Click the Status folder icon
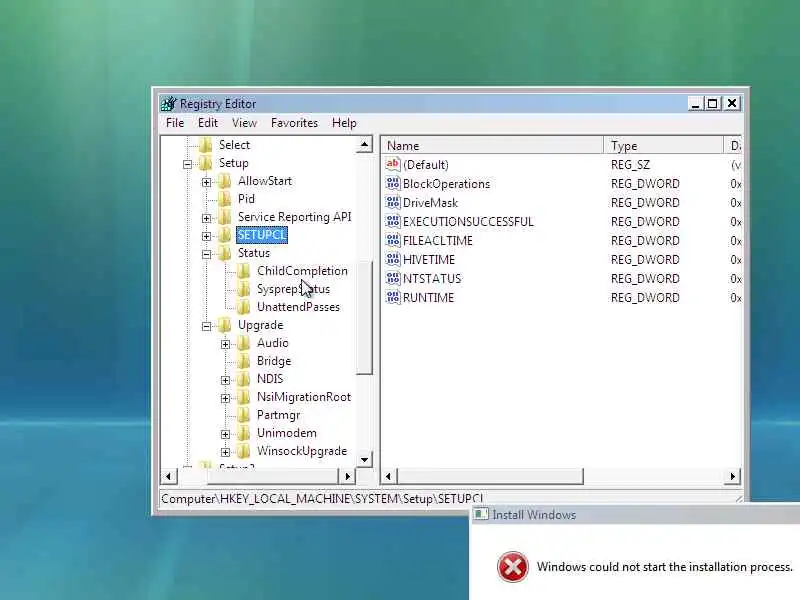800x600 pixels. tap(224, 253)
